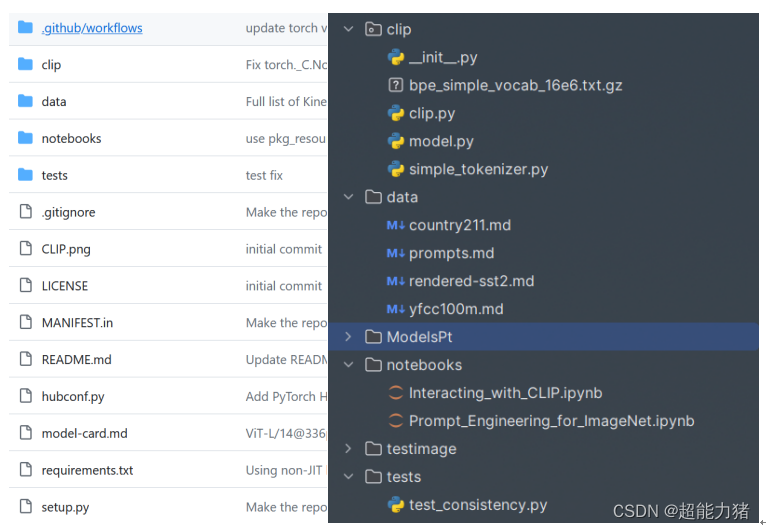The image size is (766, 530).
Task: Click 'initial commit' message for CLIP.png
Action: (x=283, y=249)
